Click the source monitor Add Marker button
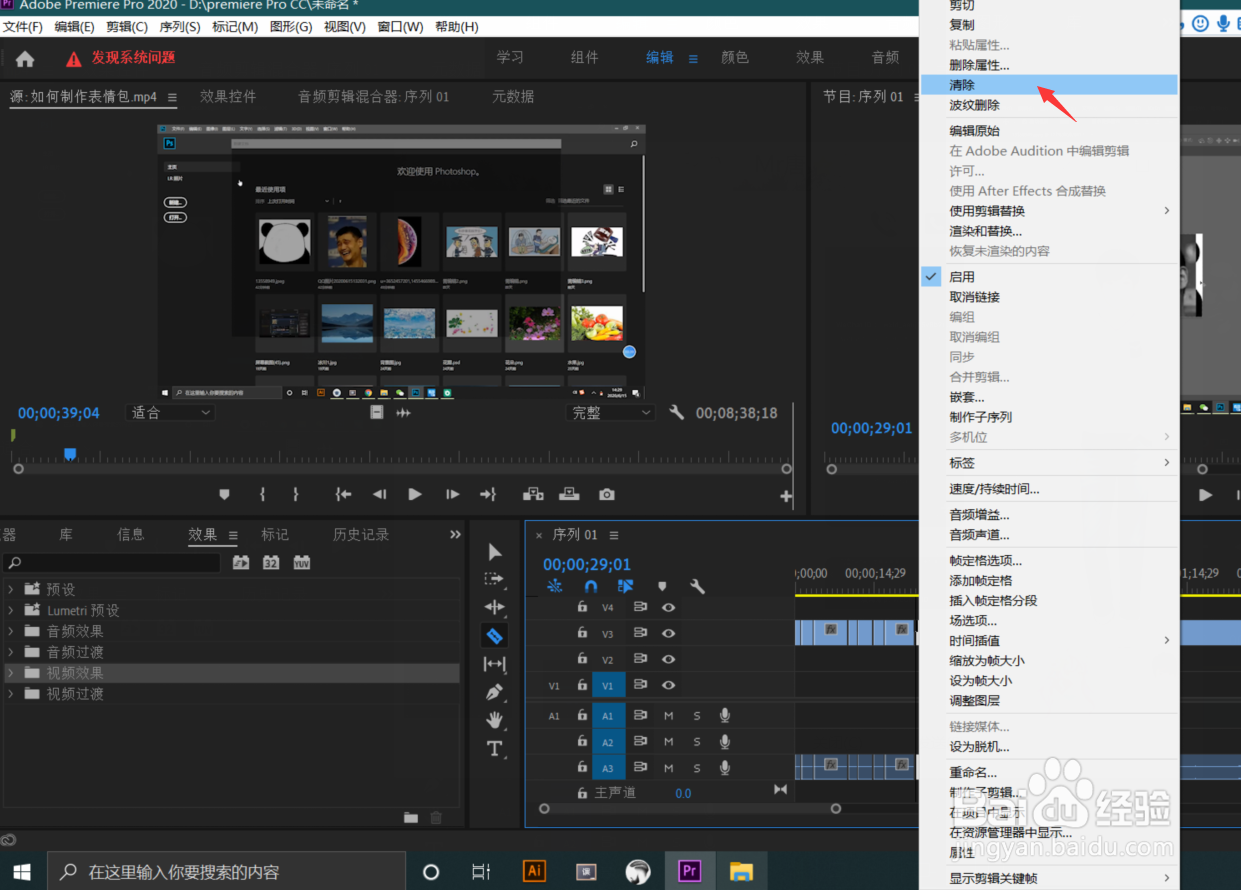The width and height of the screenshot is (1241, 890). [224, 494]
